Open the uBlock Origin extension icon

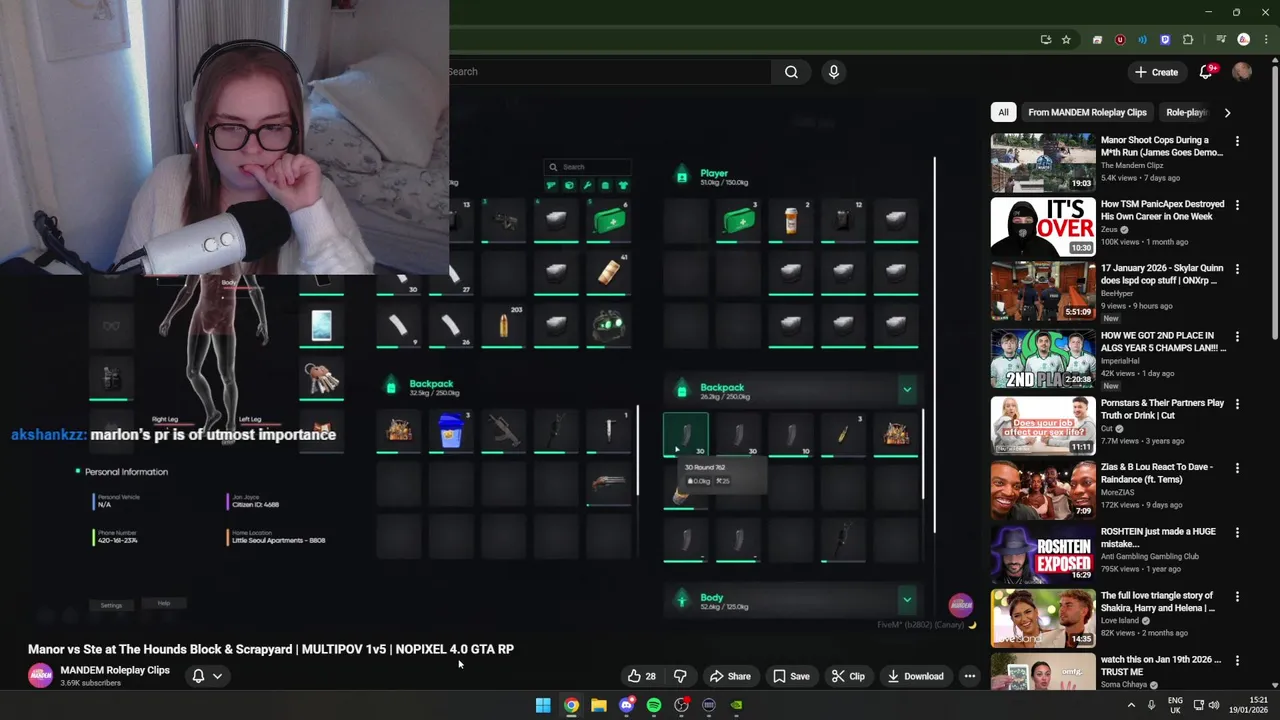pyautogui.click(x=1120, y=40)
